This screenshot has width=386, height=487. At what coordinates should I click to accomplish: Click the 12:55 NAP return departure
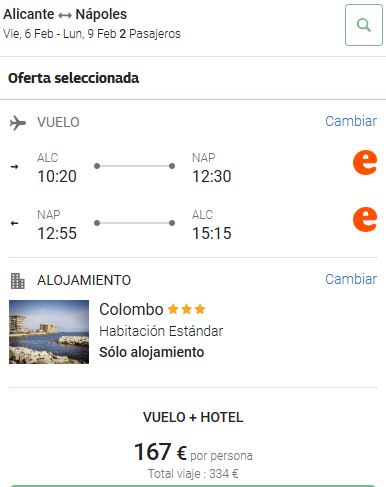(x=57, y=233)
